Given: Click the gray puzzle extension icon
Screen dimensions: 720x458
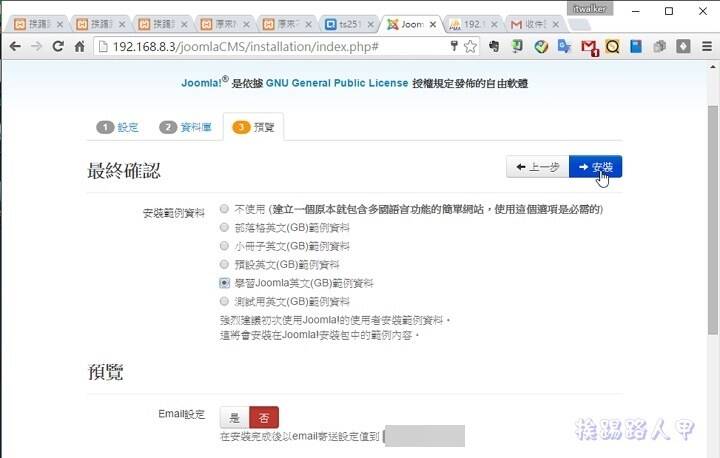Looking at the screenshot, I should (660, 46).
